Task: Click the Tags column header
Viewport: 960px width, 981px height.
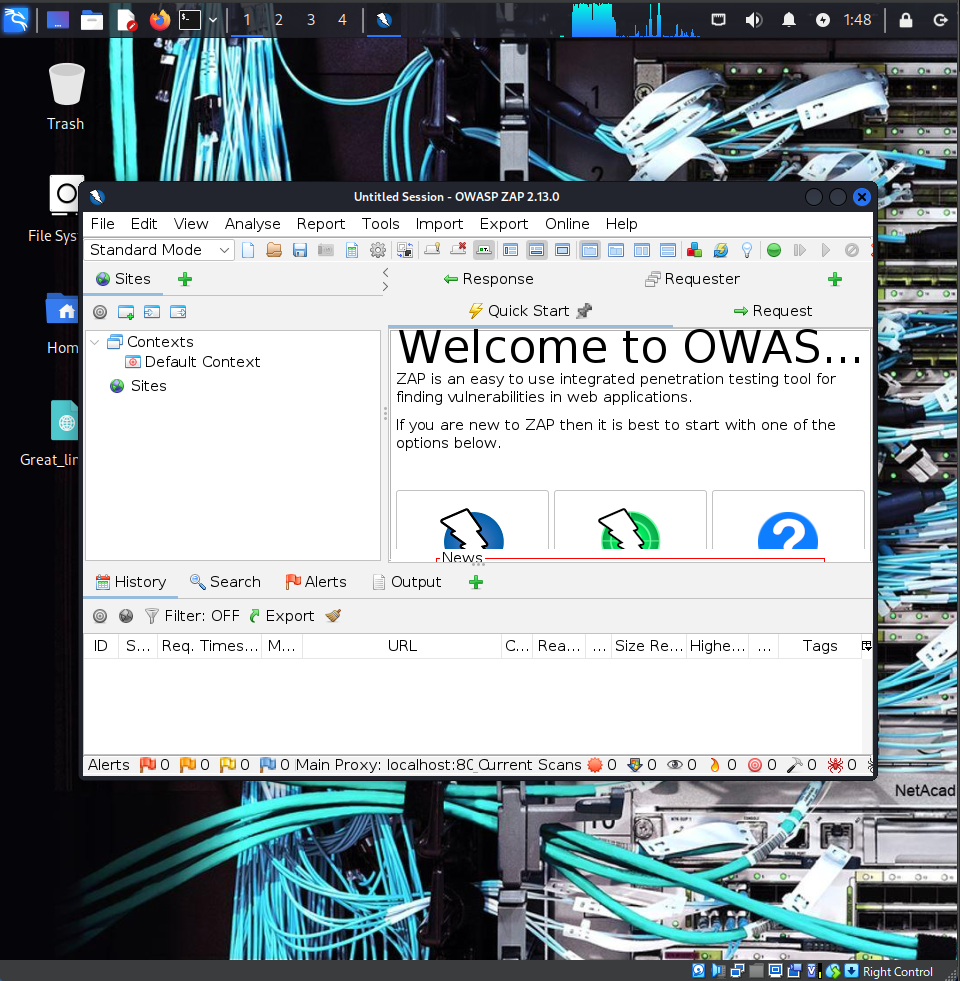Action: [819, 646]
